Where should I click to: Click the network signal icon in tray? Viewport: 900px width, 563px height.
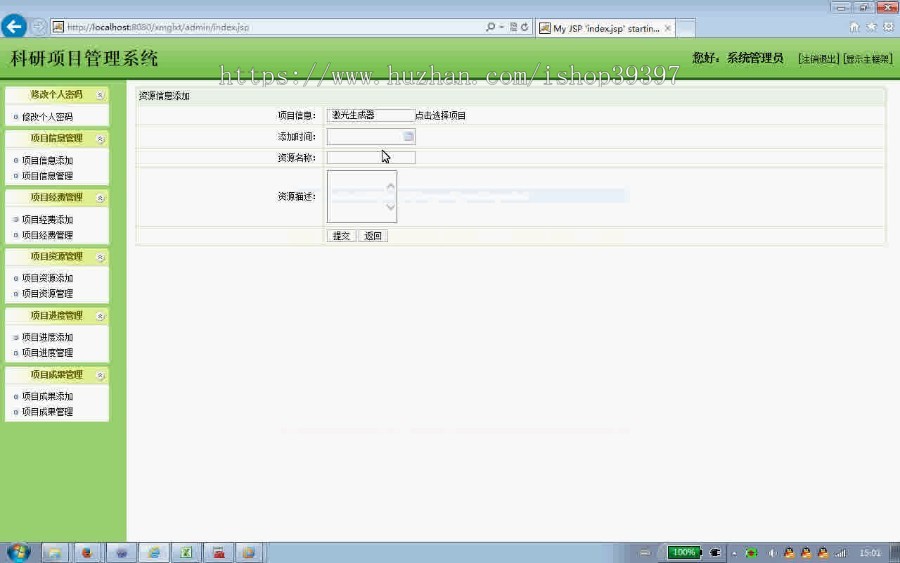click(841, 553)
